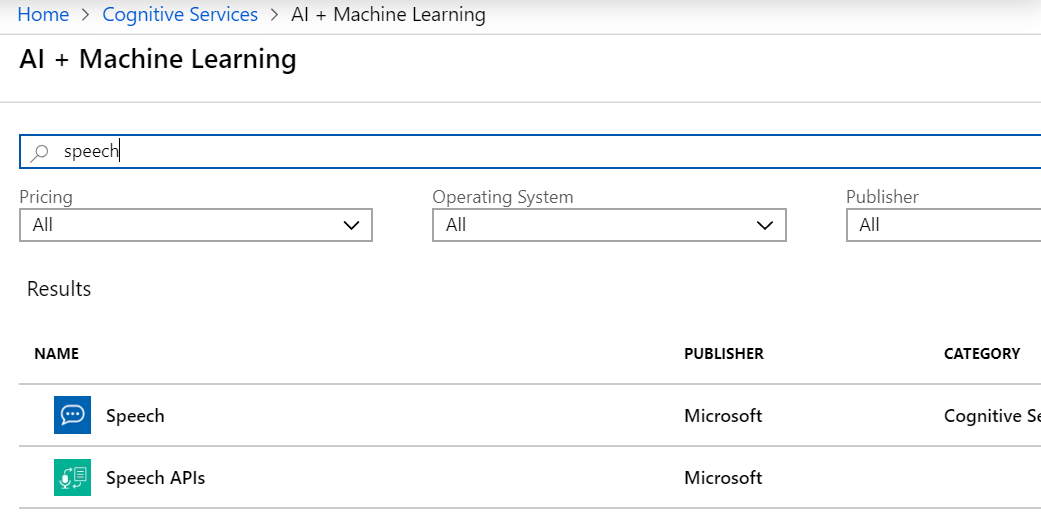Click the CATEGORY column header

click(x=981, y=353)
